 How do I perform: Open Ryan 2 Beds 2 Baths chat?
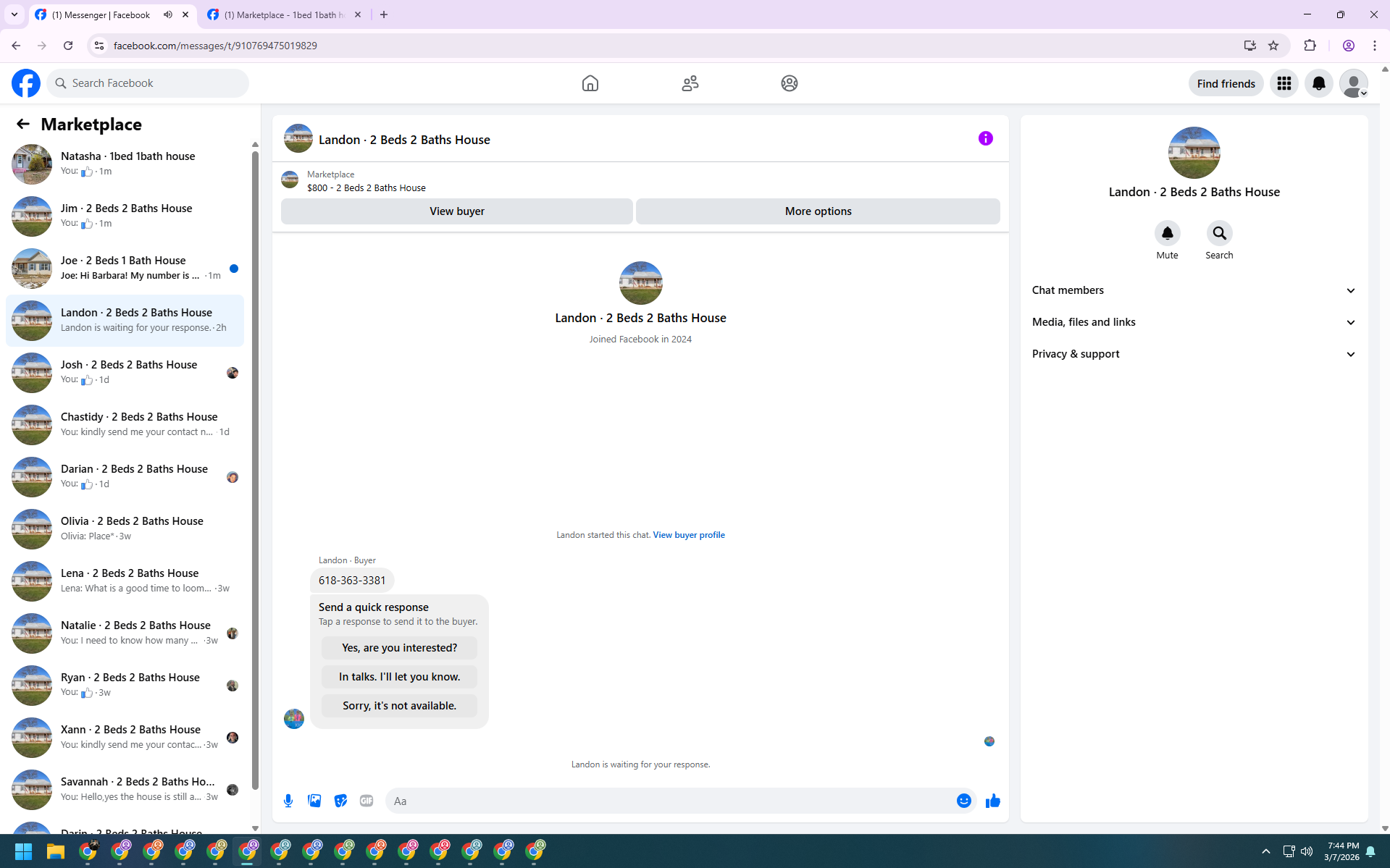click(x=125, y=685)
